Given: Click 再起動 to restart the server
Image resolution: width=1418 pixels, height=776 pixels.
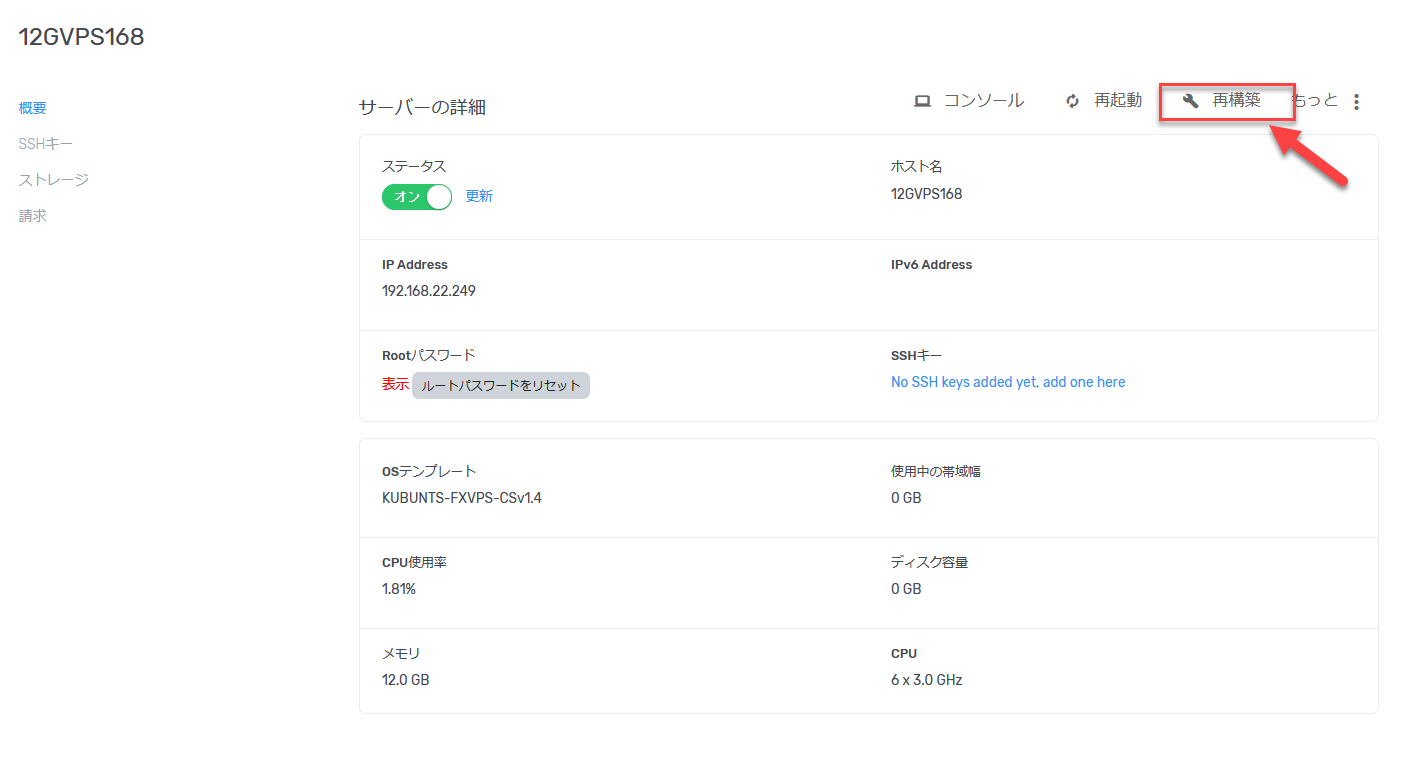Looking at the screenshot, I should pos(1121,100).
